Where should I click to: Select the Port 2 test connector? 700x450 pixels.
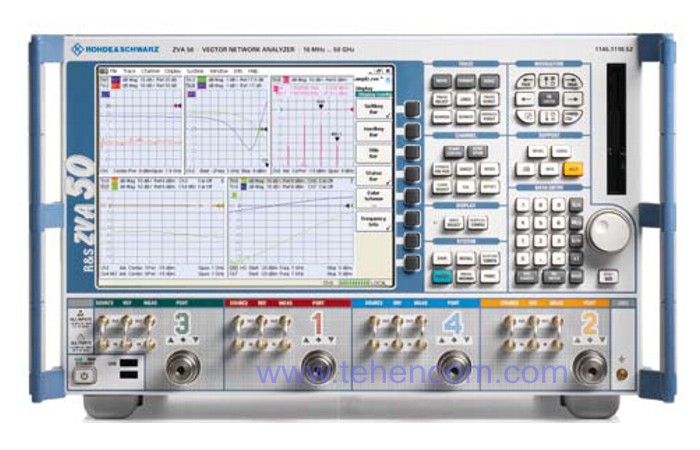[x=590, y=367]
